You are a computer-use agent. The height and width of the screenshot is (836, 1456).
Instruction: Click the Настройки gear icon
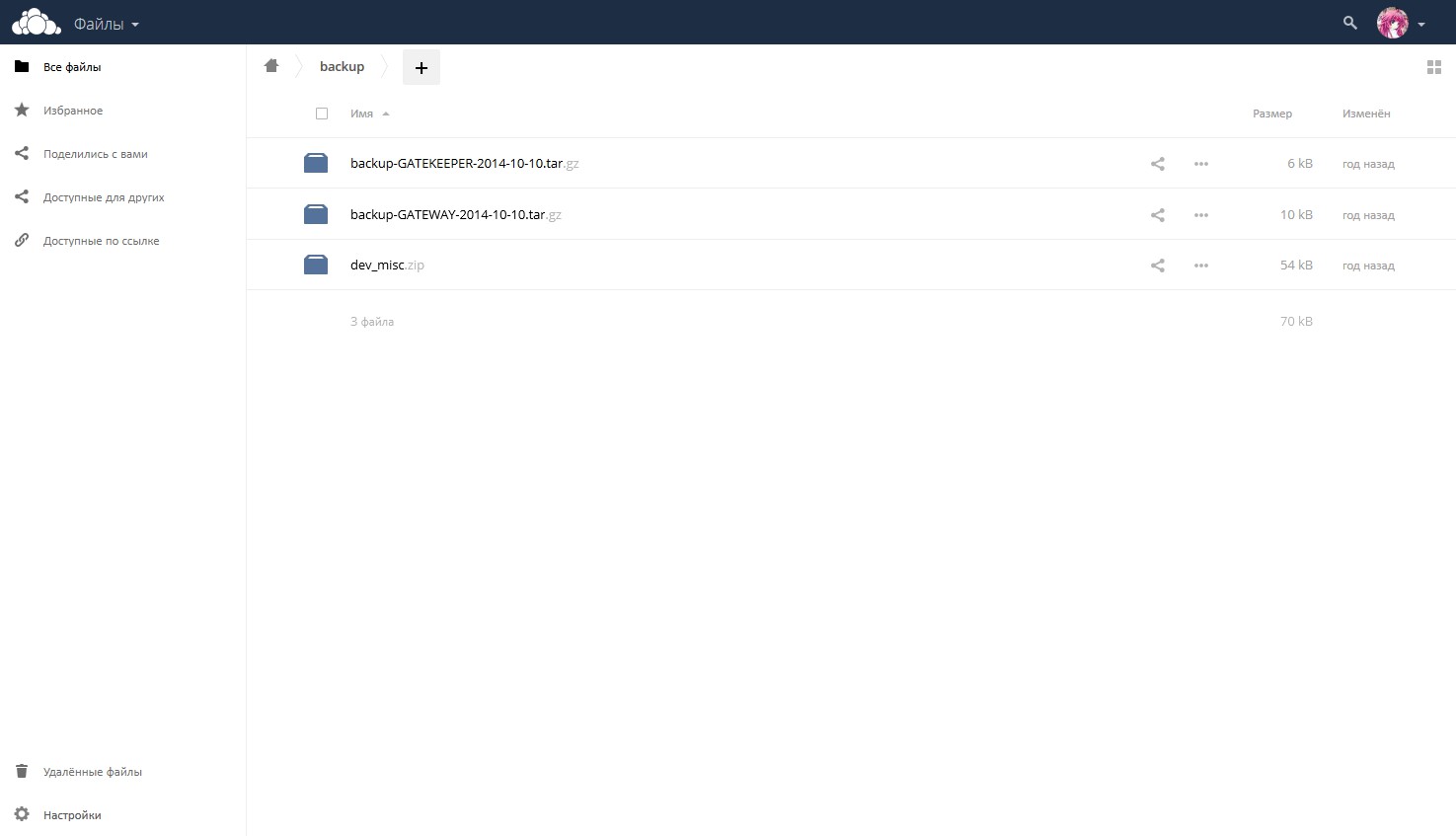(x=22, y=814)
